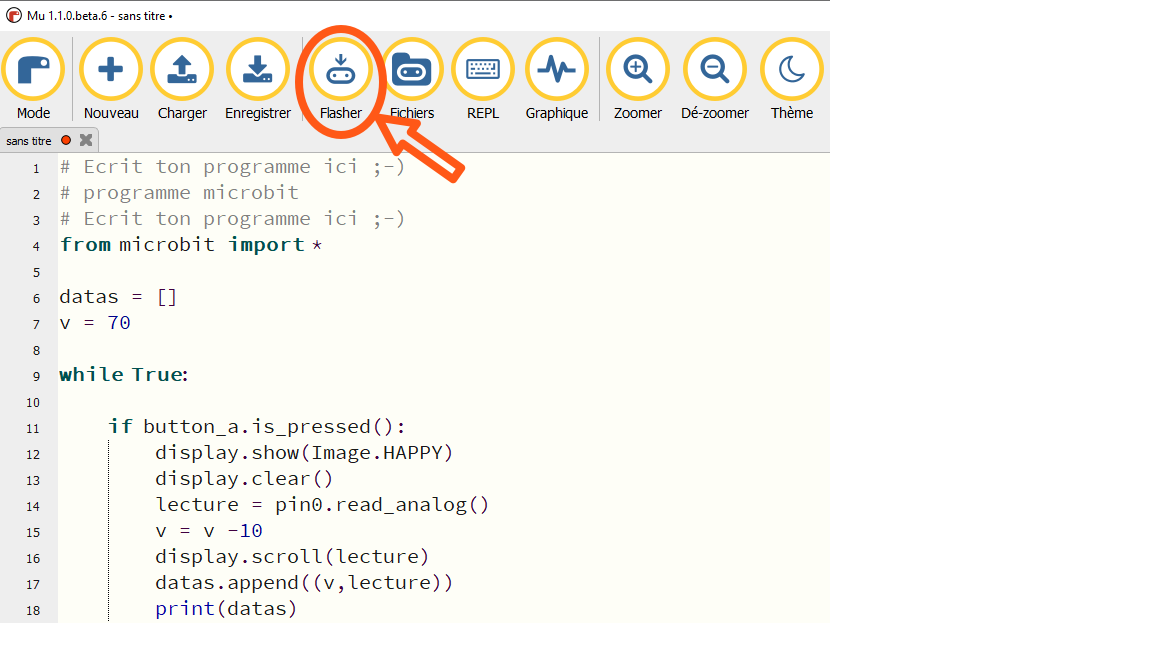Click on 'from microbit import *' line

[x=191, y=245]
